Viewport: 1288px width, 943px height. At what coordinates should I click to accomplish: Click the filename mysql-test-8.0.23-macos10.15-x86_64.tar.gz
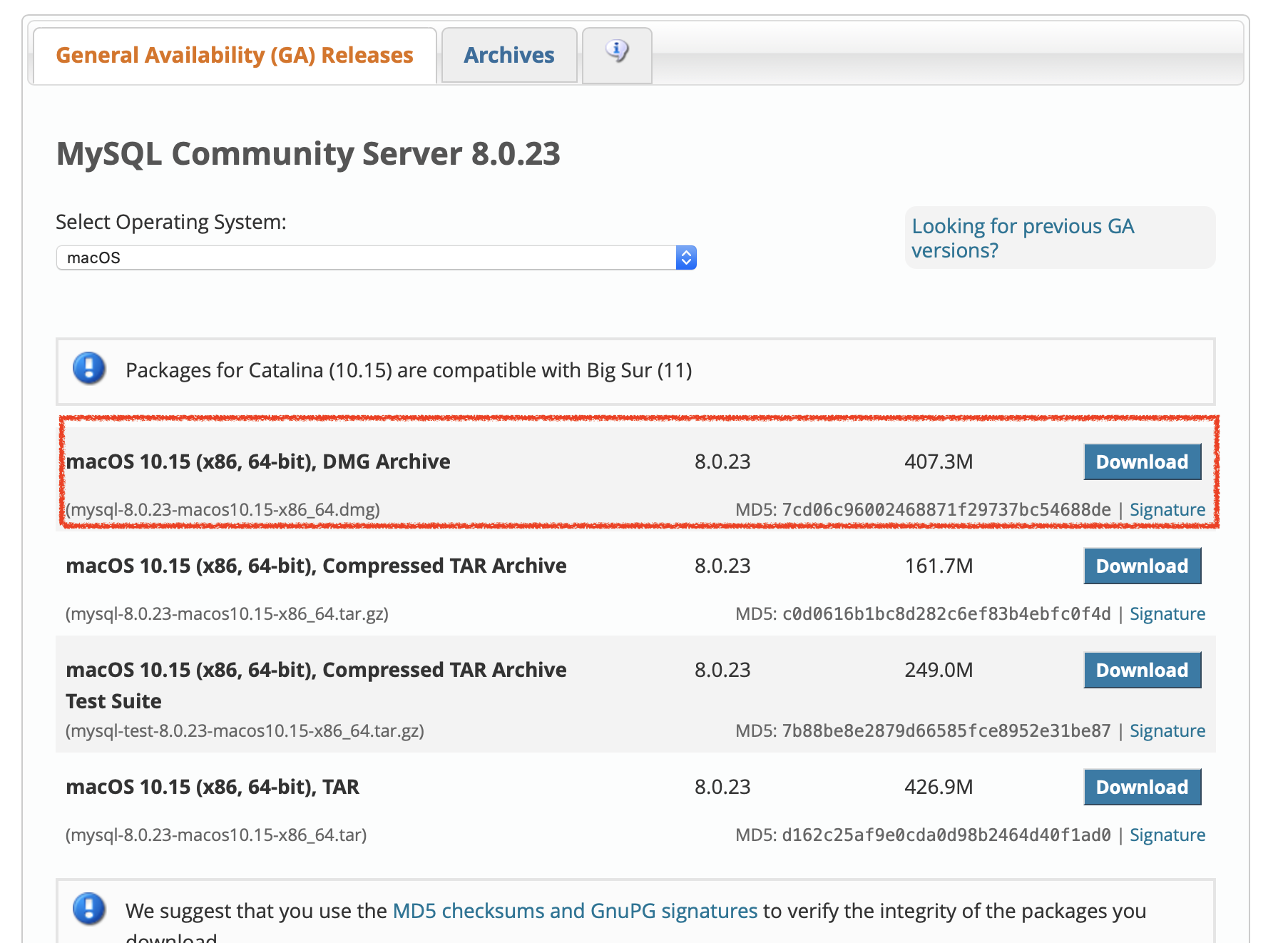point(245,731)
